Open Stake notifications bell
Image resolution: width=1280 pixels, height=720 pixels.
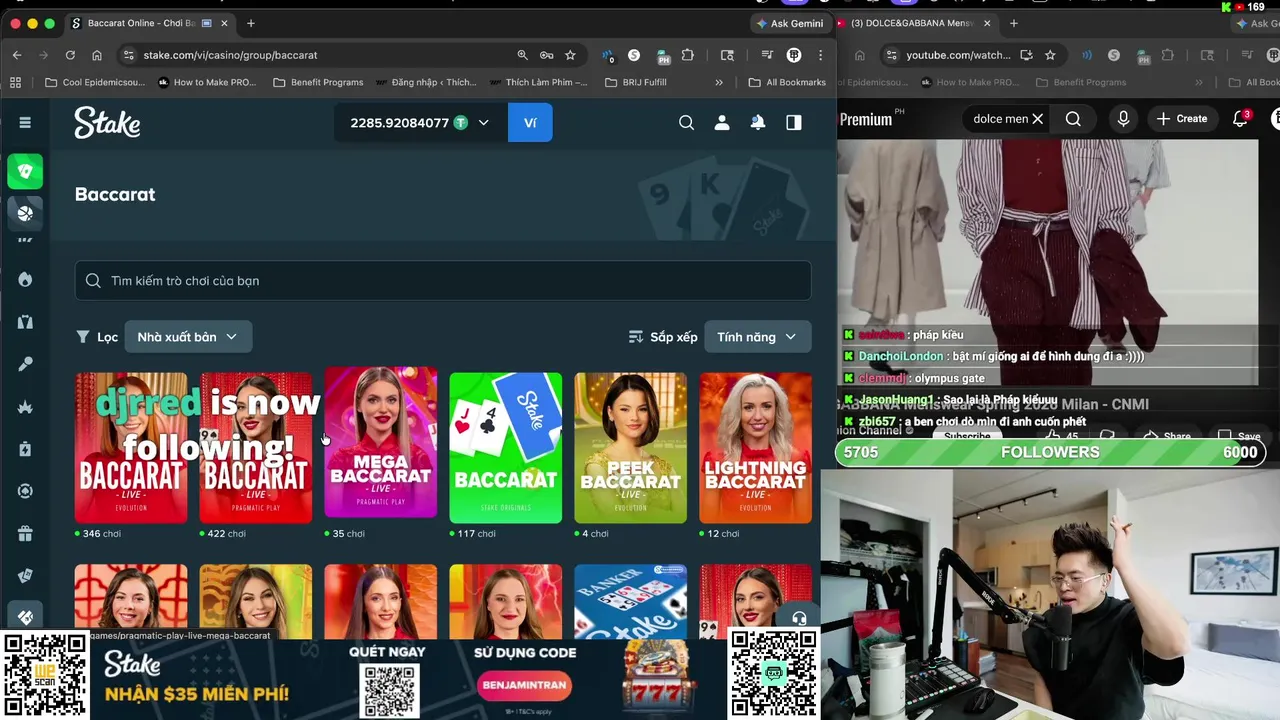758,122
